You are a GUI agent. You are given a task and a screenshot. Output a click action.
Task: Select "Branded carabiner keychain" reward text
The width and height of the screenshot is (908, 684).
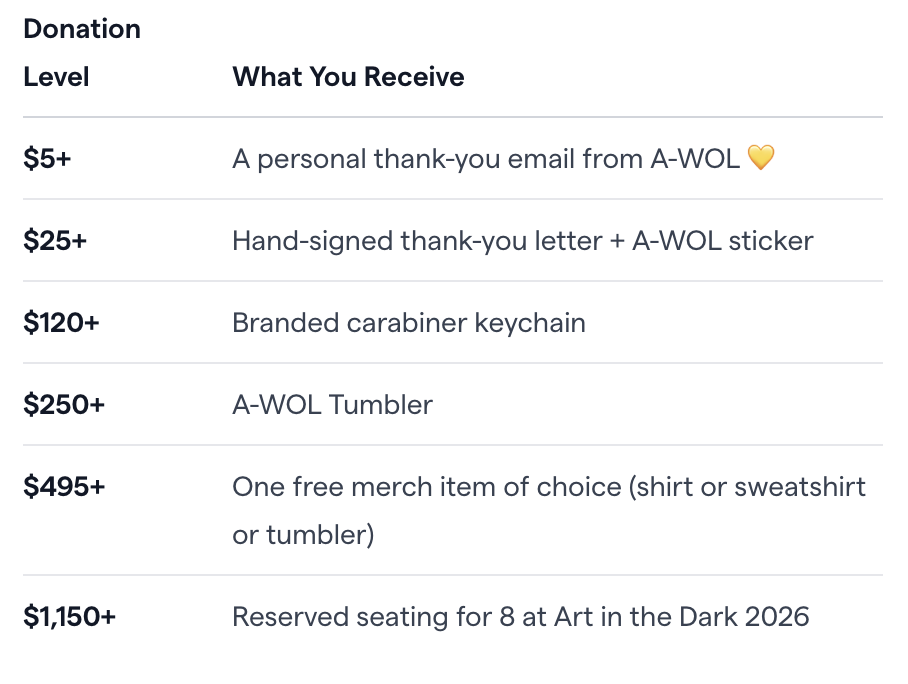(409, 323)
